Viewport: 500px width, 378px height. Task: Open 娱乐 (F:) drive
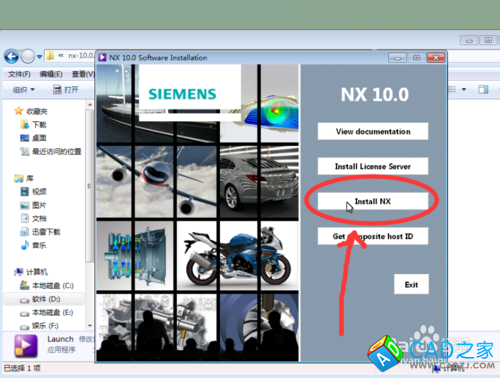pyautogui.click(x=39, y=326)
